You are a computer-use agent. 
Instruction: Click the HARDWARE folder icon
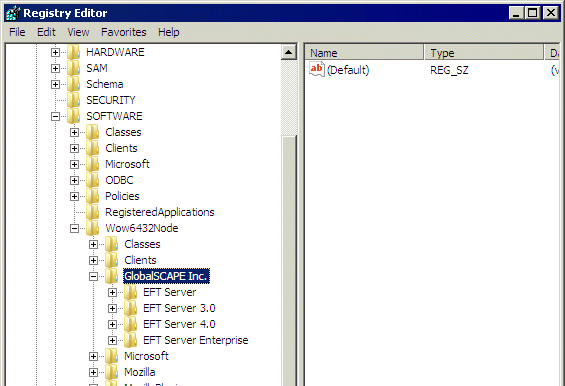[74, 52]
